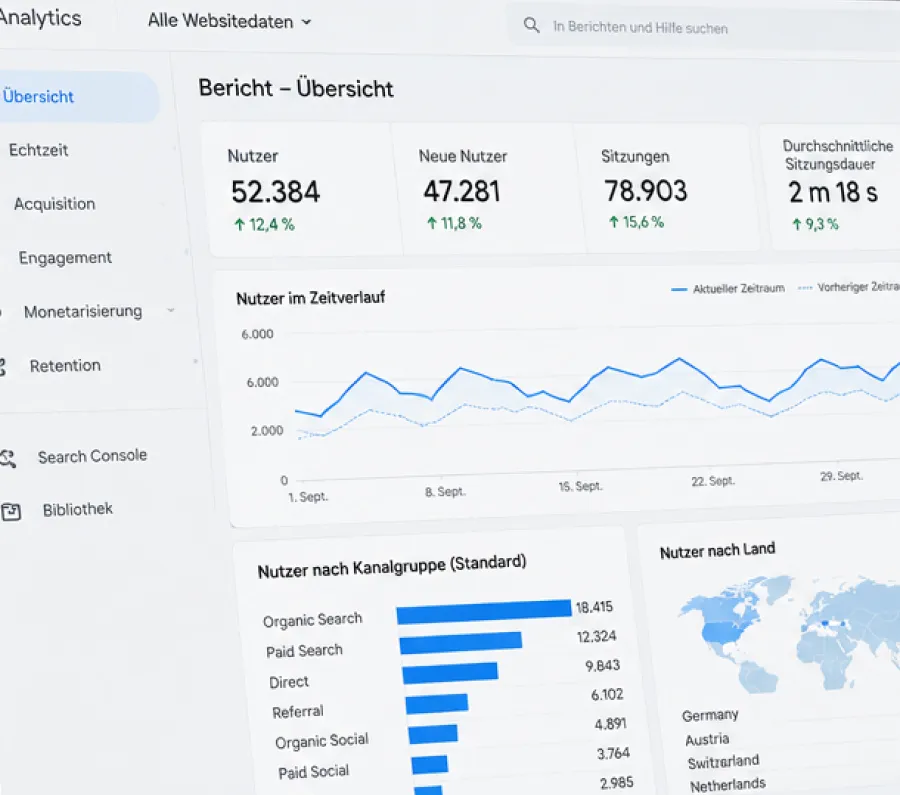Viewport: 900px width, 795px height.
Task: Click the 22. Sept. axis label
Action: click(x=713, y=482)
